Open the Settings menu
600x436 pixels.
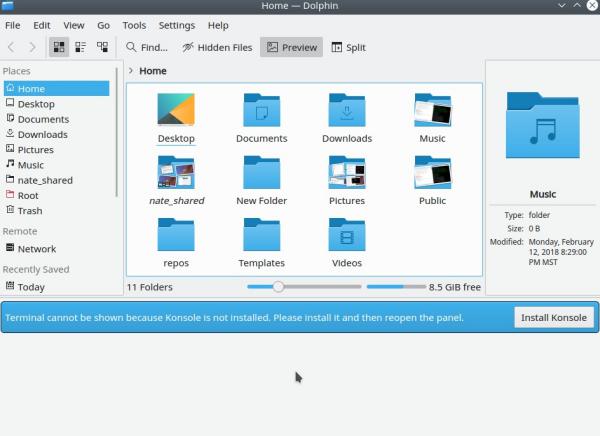click(176, 24)
